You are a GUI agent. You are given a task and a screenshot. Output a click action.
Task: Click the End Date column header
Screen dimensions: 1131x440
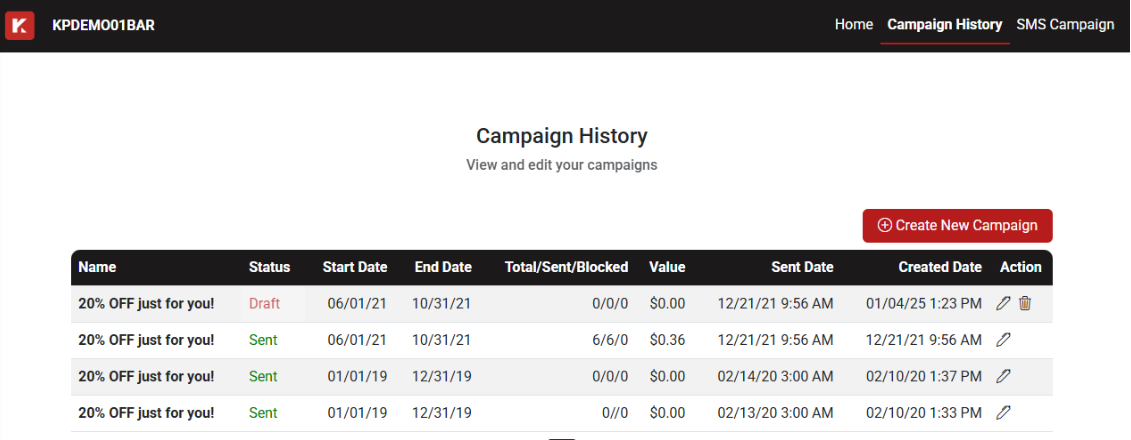coord(443,267)
